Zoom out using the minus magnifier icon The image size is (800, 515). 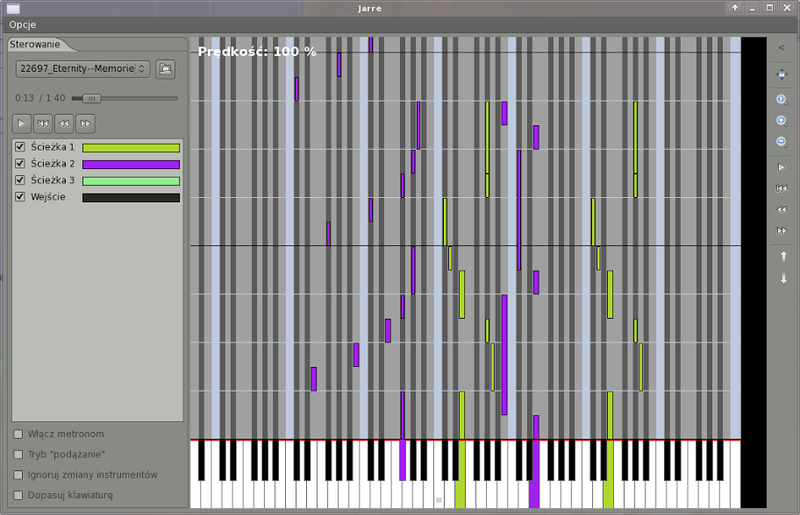[782, 142]
